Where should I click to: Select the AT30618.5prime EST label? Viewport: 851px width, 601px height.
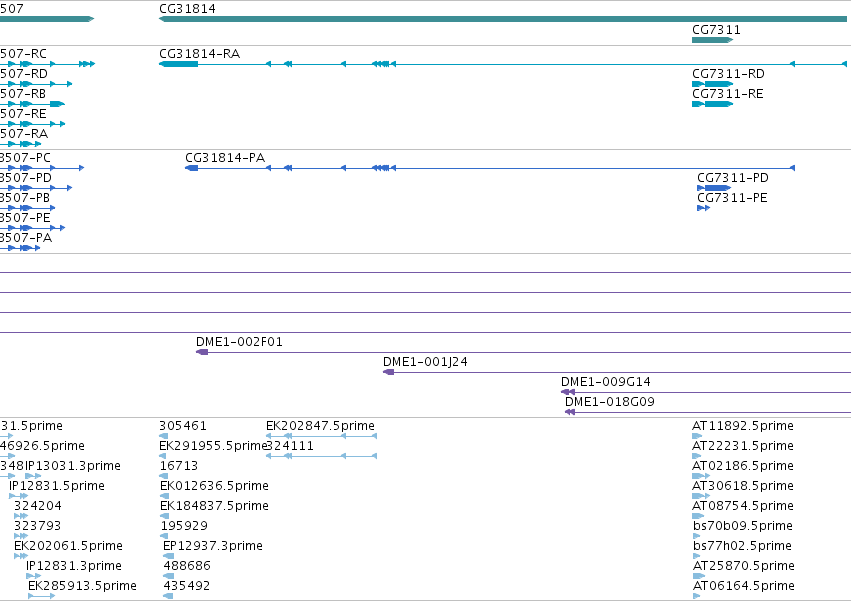click(x=742, y=486)
